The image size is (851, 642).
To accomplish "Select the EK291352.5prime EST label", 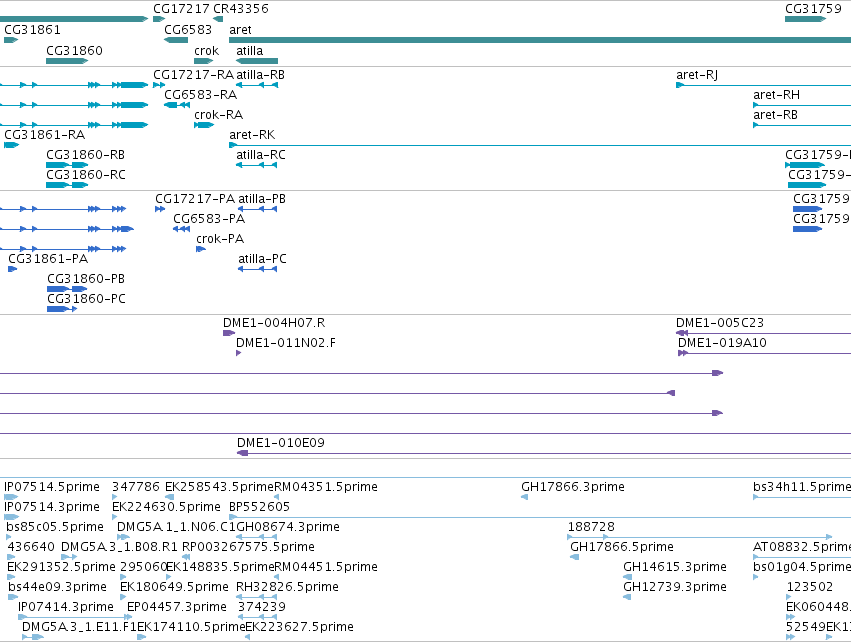I will pyautogui.click(x=61, y=567).
